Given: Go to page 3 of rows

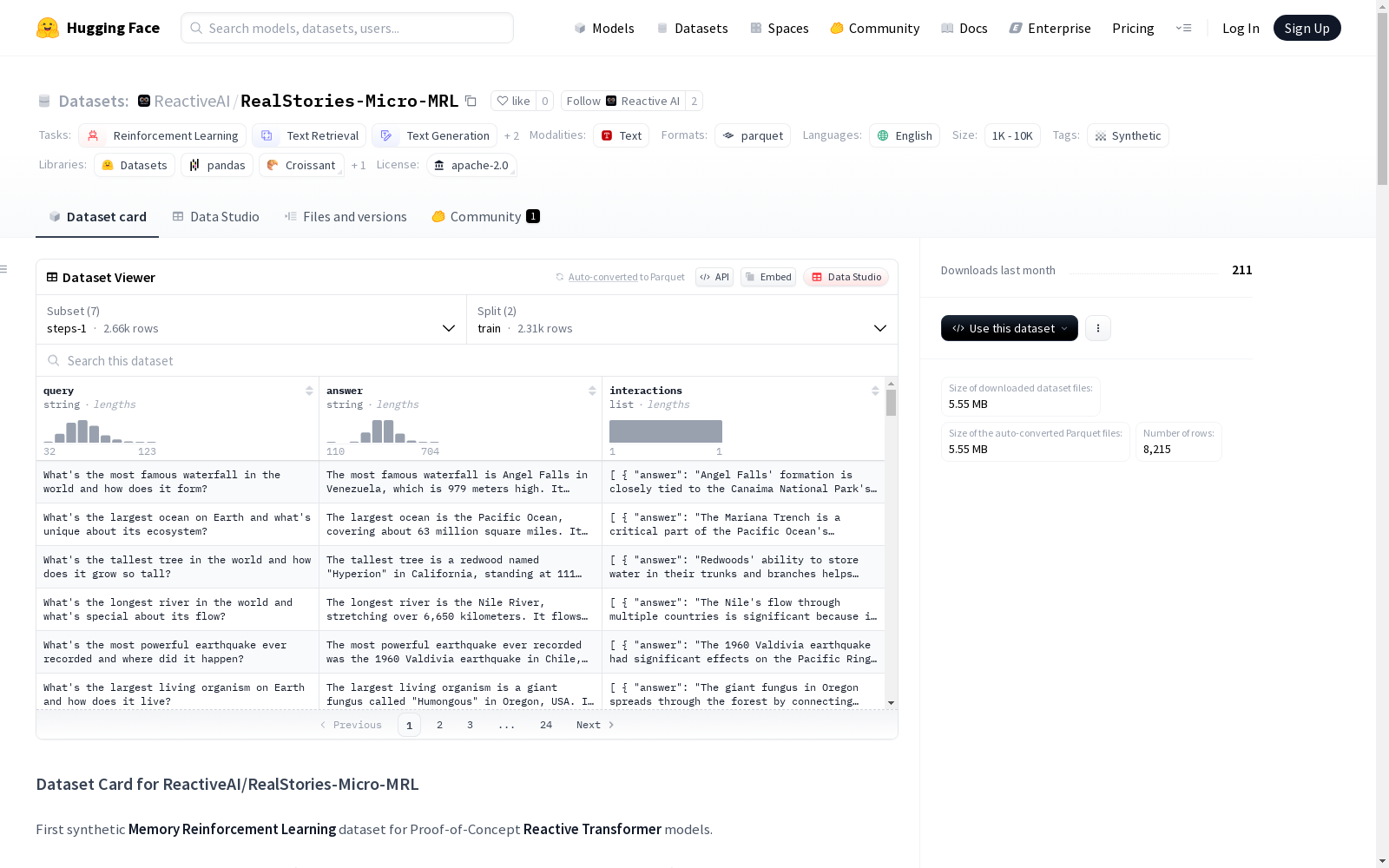Looking at the screenshot, I should [470, 725].
